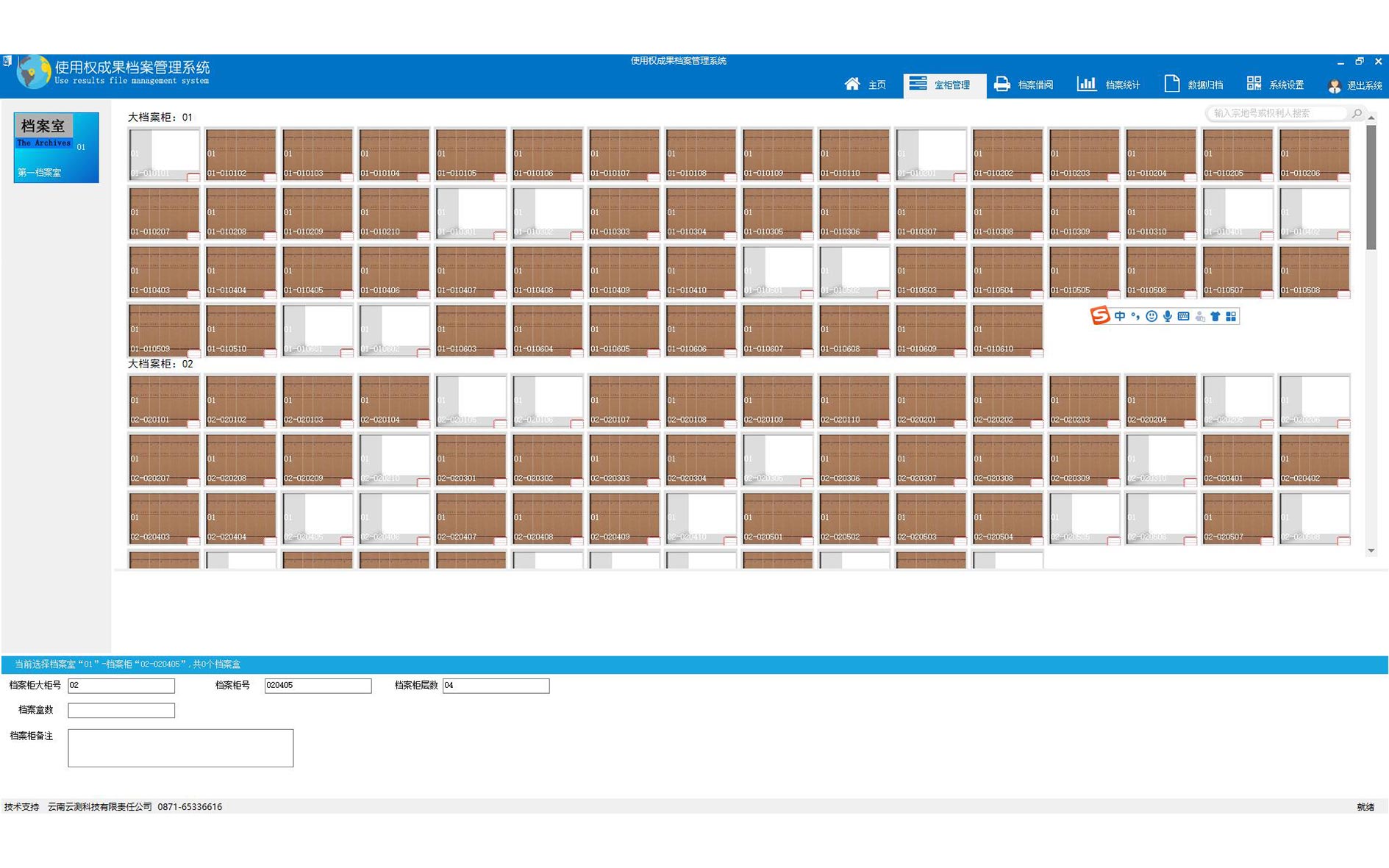
Task: Select cabinet 01-010610
Action: 1007,331
